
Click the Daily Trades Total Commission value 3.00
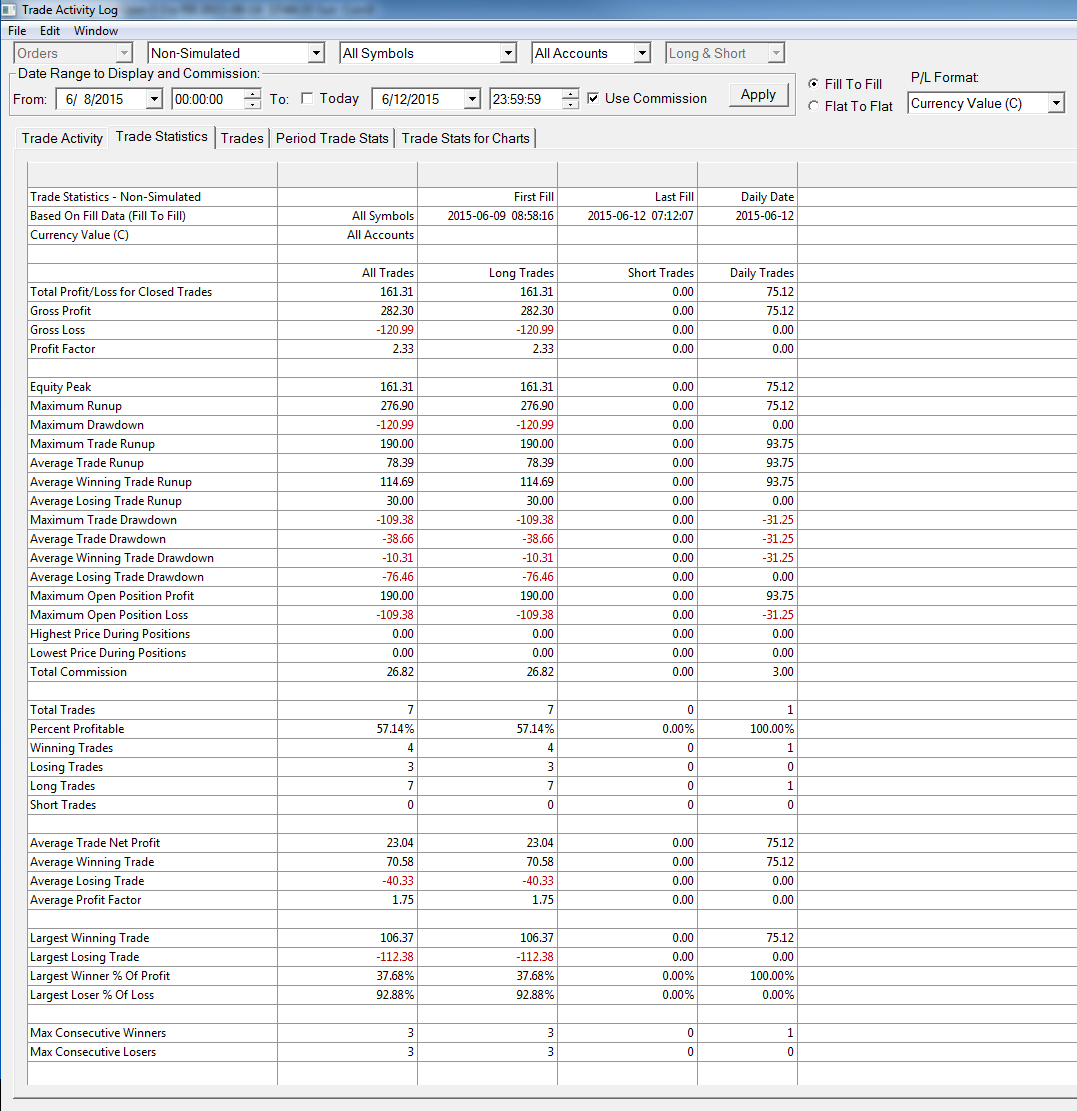pos(783,672)
